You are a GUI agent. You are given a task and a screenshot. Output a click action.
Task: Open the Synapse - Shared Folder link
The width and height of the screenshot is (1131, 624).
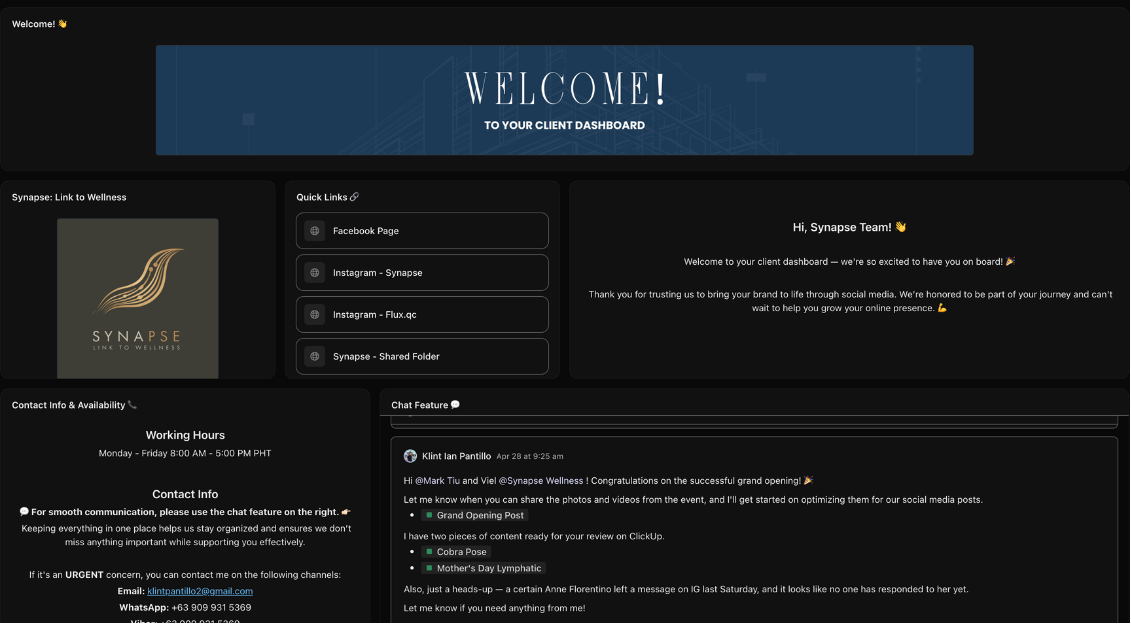tap(422, 356)
